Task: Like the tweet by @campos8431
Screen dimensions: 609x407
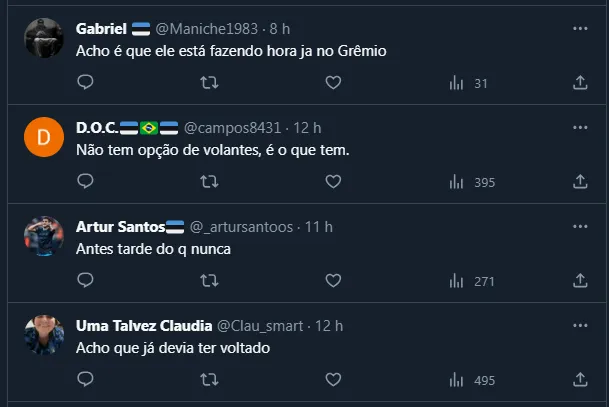Action: pyautogui.click(x=333, y=181)
